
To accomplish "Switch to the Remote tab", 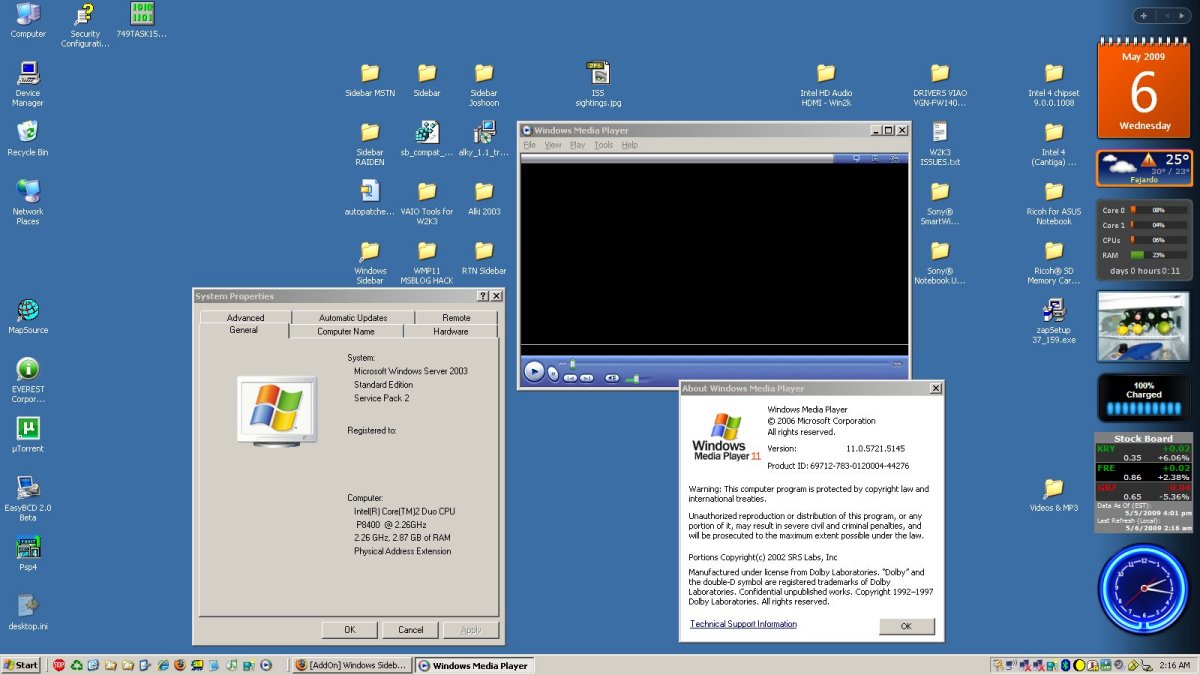I will click(456, 318).
